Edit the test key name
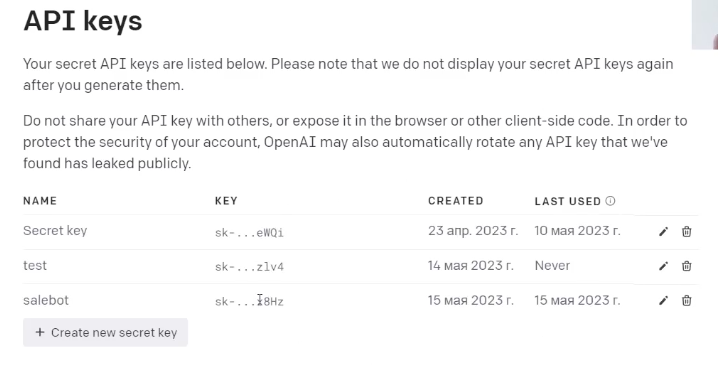The width and height of the screenshot is (718, 371). (664, 266)
